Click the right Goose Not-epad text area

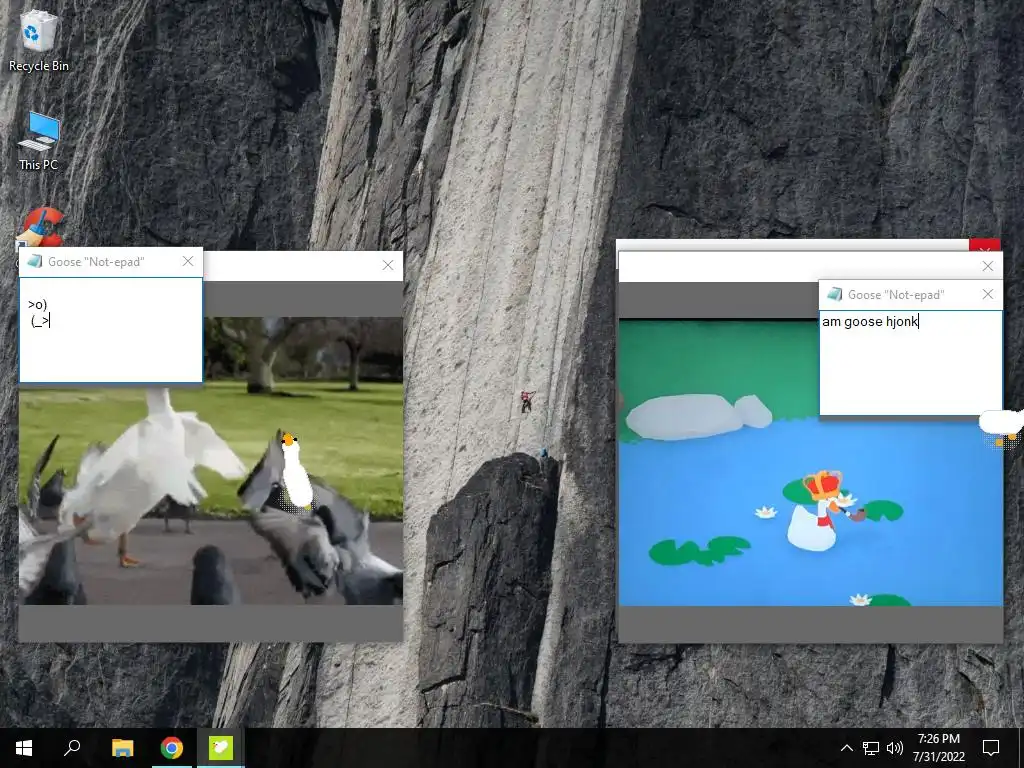[910, 362]
